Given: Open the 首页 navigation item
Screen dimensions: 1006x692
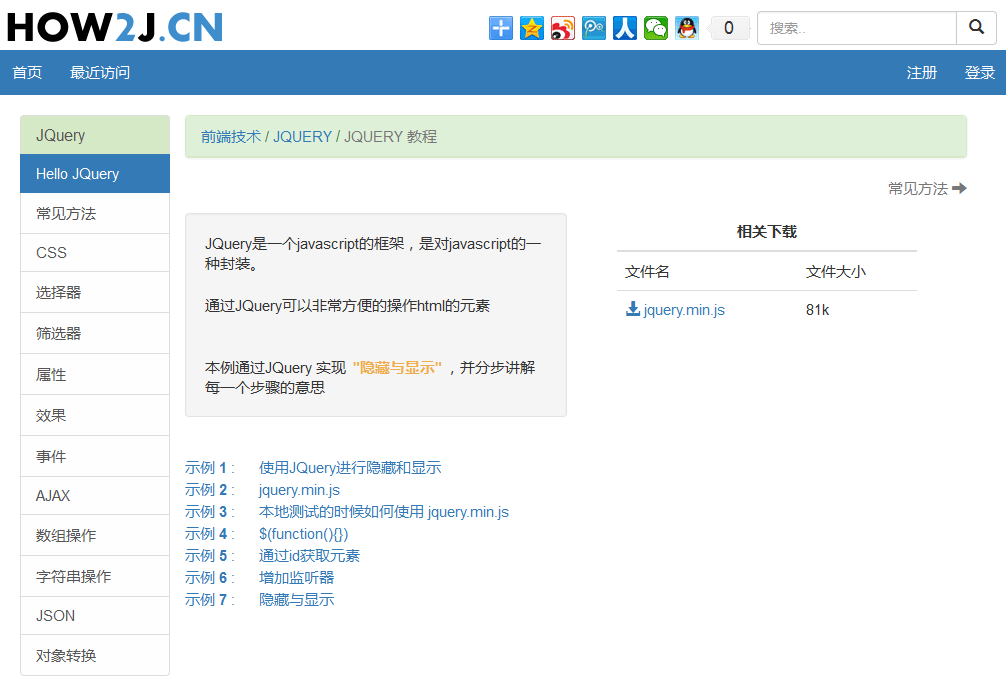Looking at the screenshot, I should click(x=27, y=72).
